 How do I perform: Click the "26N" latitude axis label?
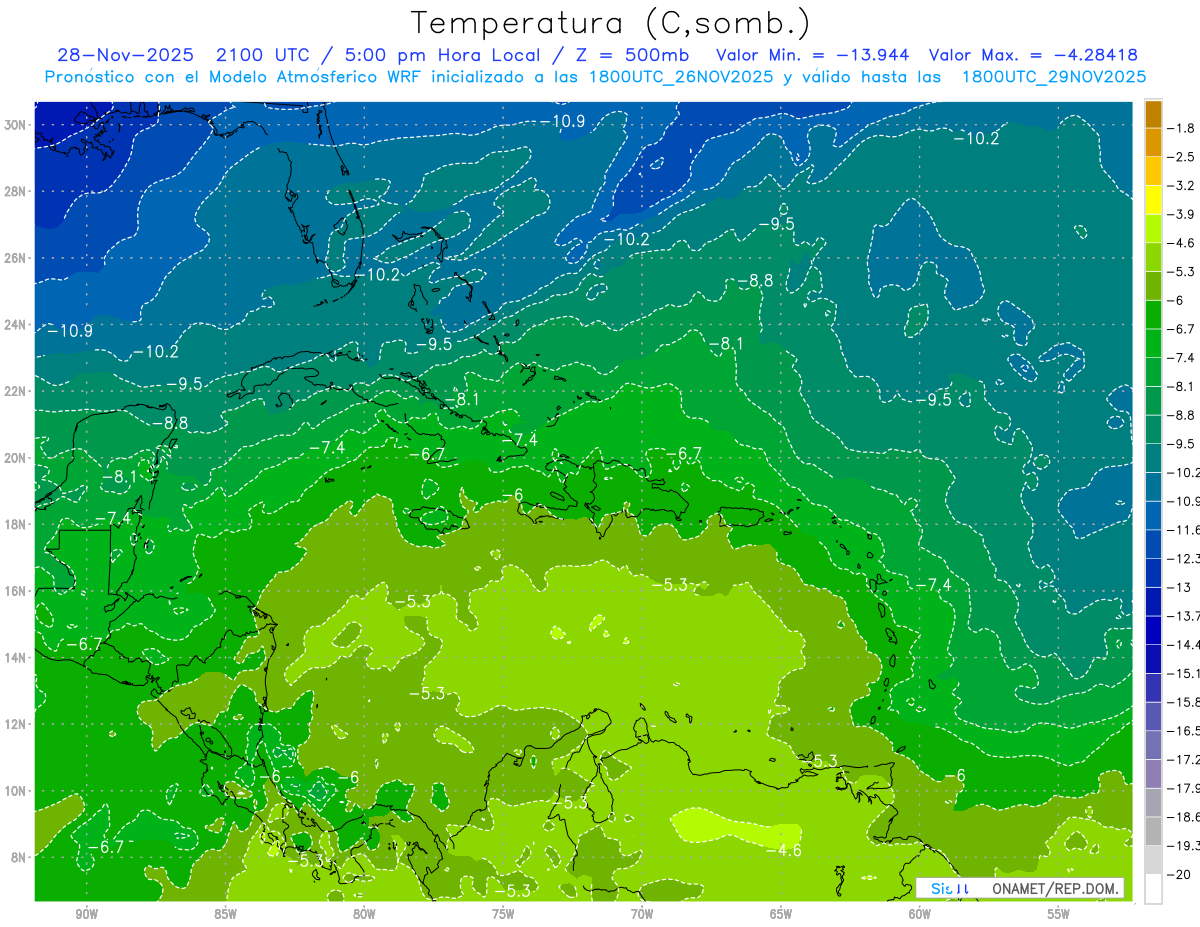pyautogui.click(x=16, y=258)
